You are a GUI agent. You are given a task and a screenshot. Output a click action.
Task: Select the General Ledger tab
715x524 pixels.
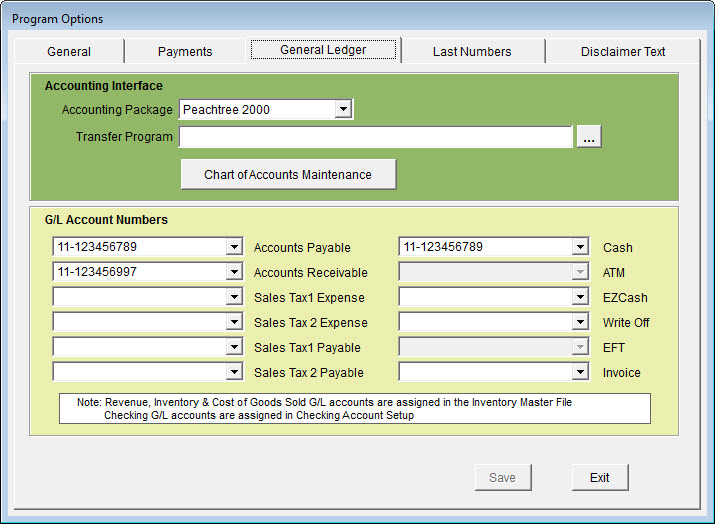[x=323, y=50]
